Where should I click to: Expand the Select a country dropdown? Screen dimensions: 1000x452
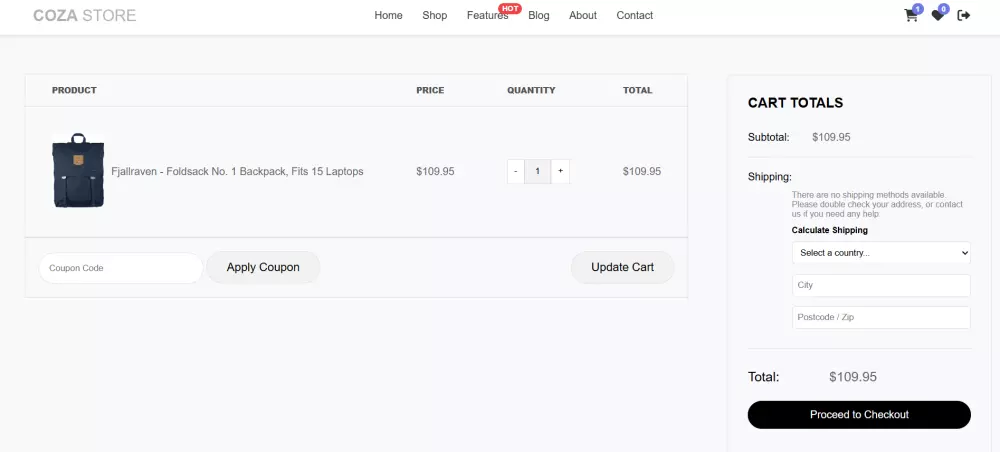tap(881, 253)
